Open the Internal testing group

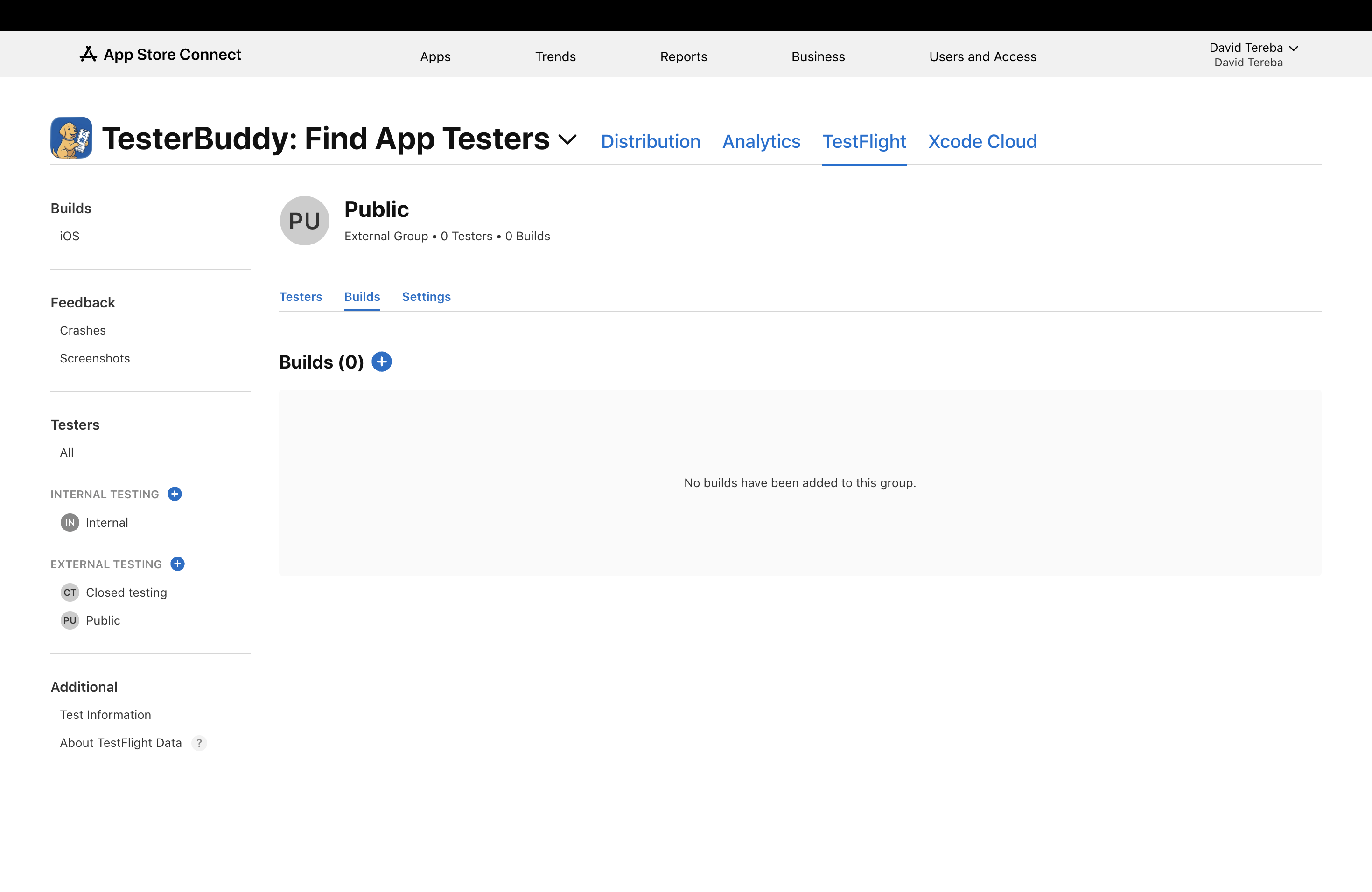(x=107, y=523)
